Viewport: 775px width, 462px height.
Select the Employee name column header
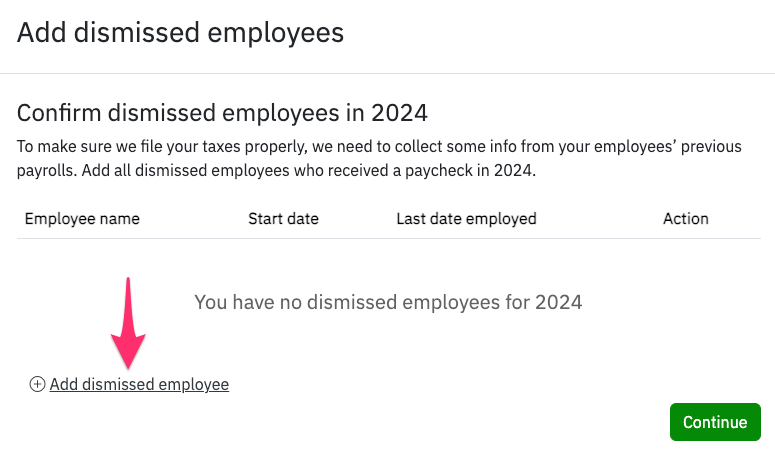[x=82, y=218]
